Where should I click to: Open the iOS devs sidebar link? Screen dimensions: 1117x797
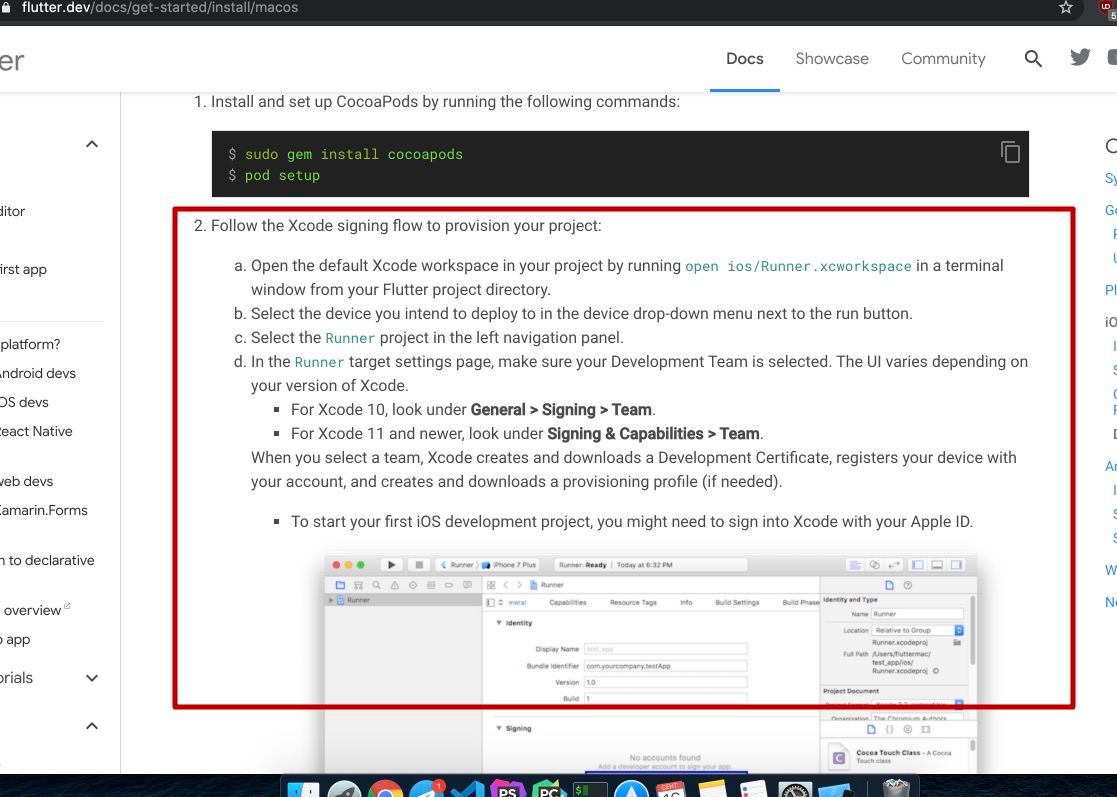[24, 402]
